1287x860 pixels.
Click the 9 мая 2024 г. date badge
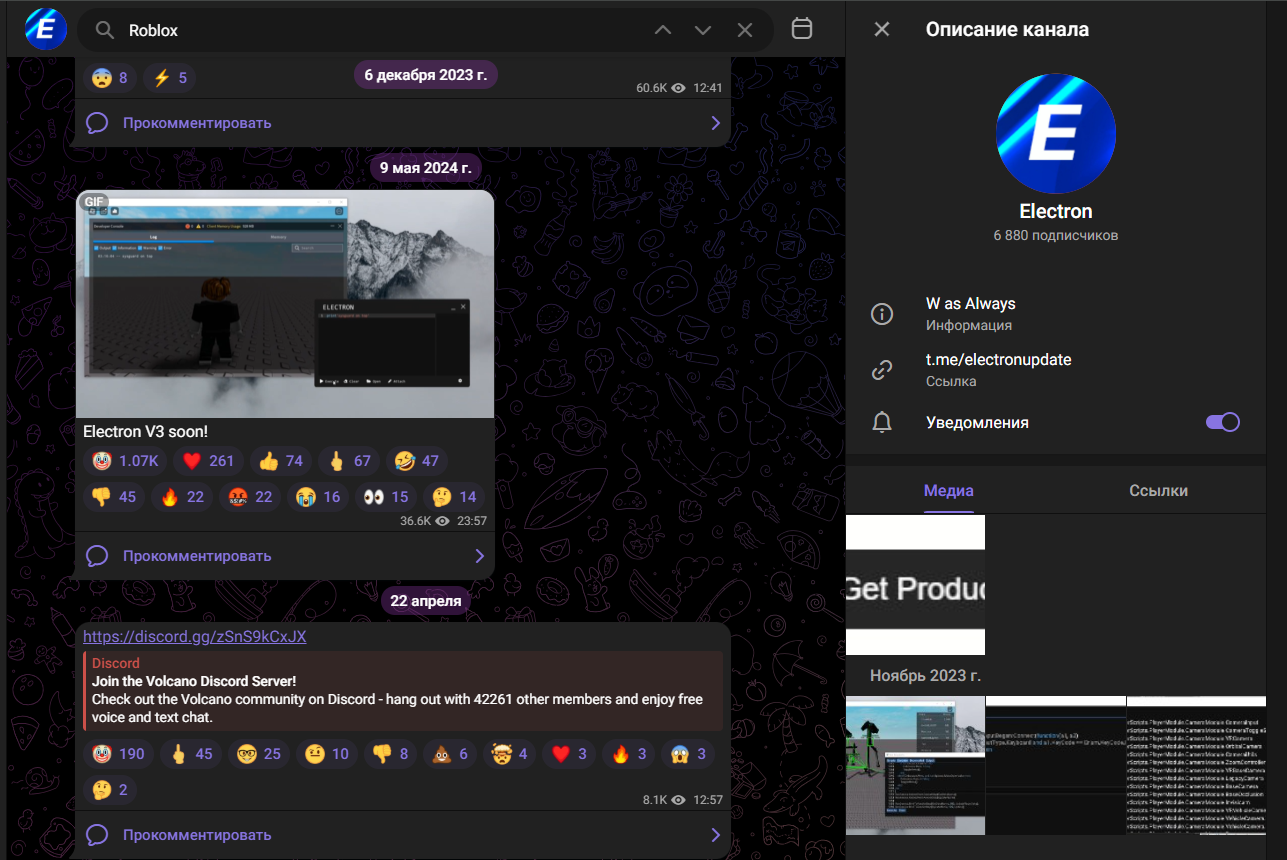[x=426, y=167]
